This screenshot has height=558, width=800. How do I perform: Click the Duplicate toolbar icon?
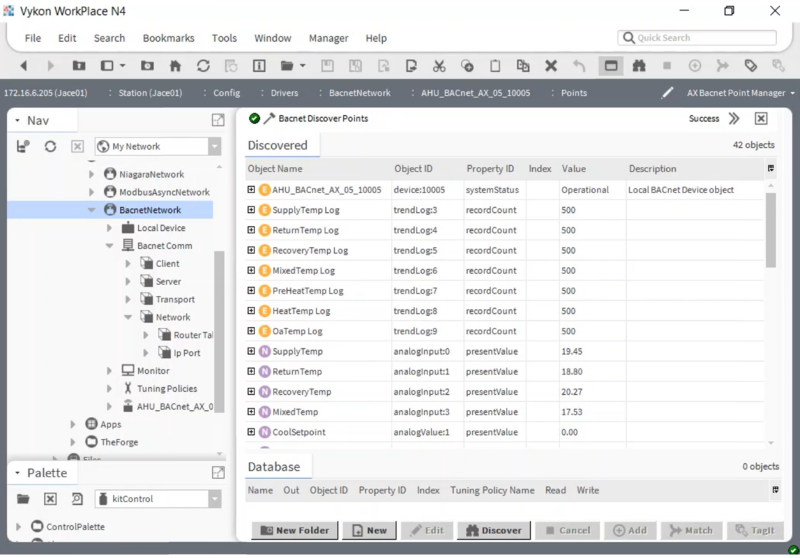pos(523,66)
